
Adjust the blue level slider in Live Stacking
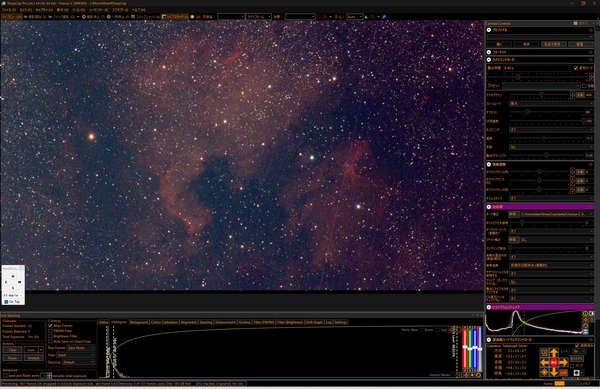tap(475, 348)
